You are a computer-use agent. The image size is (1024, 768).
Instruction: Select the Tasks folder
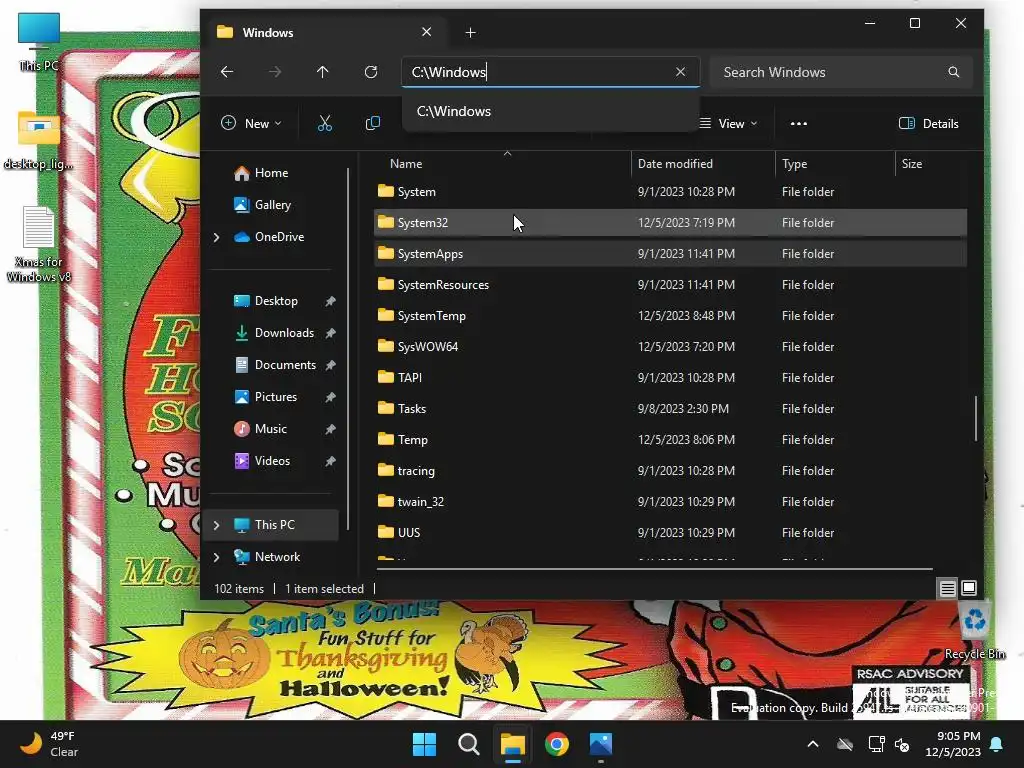[670, 409]
